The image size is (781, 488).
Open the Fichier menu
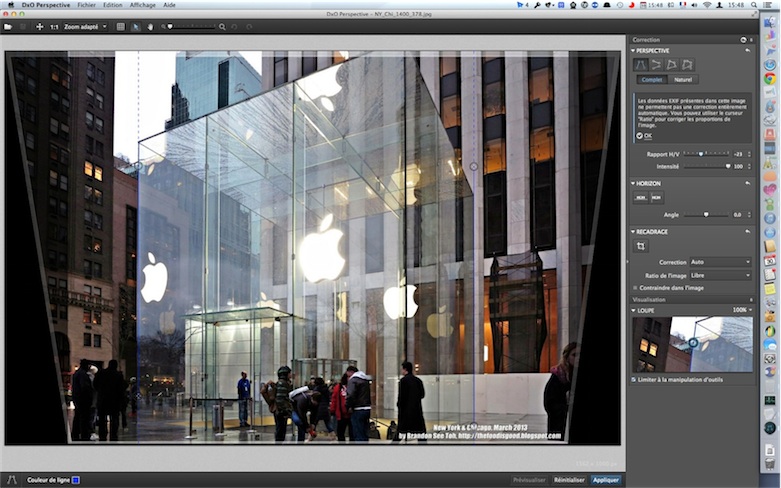[x=86, y=5]
